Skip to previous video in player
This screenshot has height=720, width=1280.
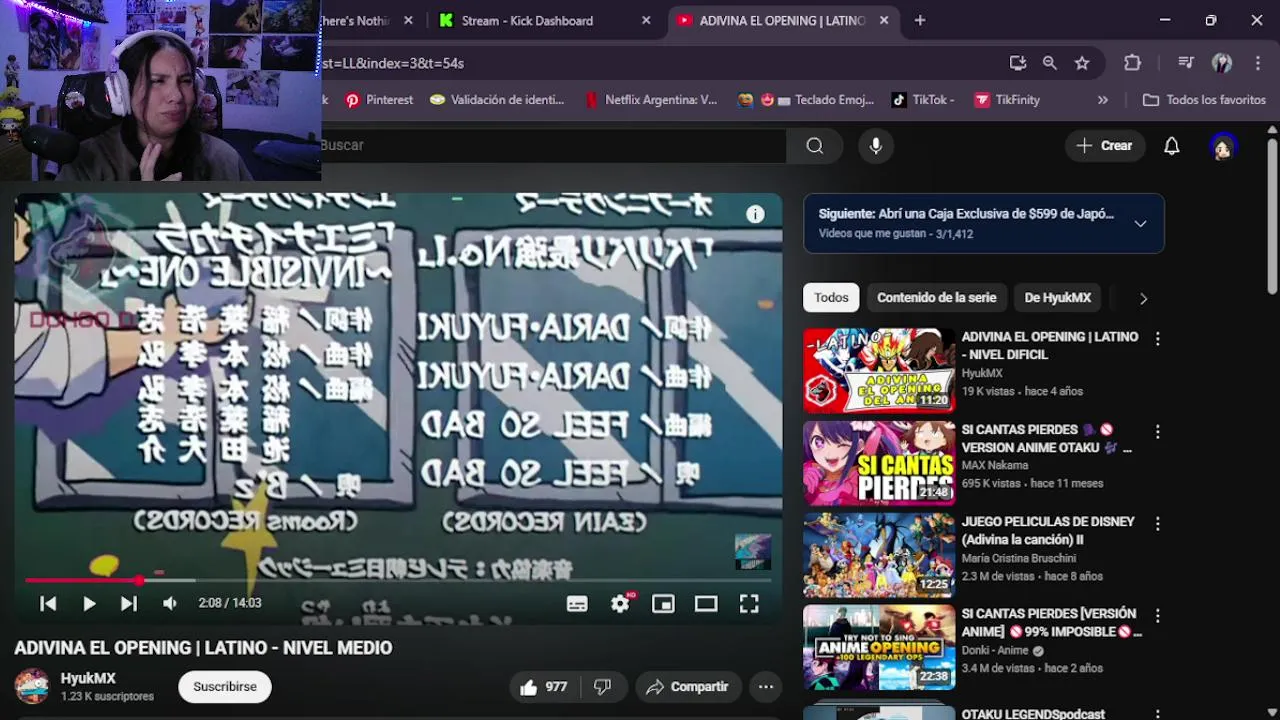click(x=48, y=603)
